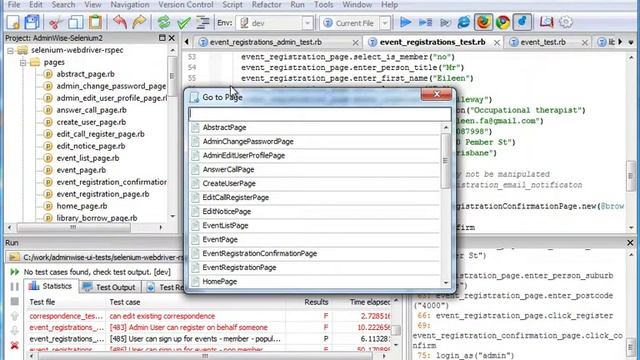Click the Rerun green arrows icon
Image resolution: width=640 pixels, height=360 pixels.
[x=15, y=272]
